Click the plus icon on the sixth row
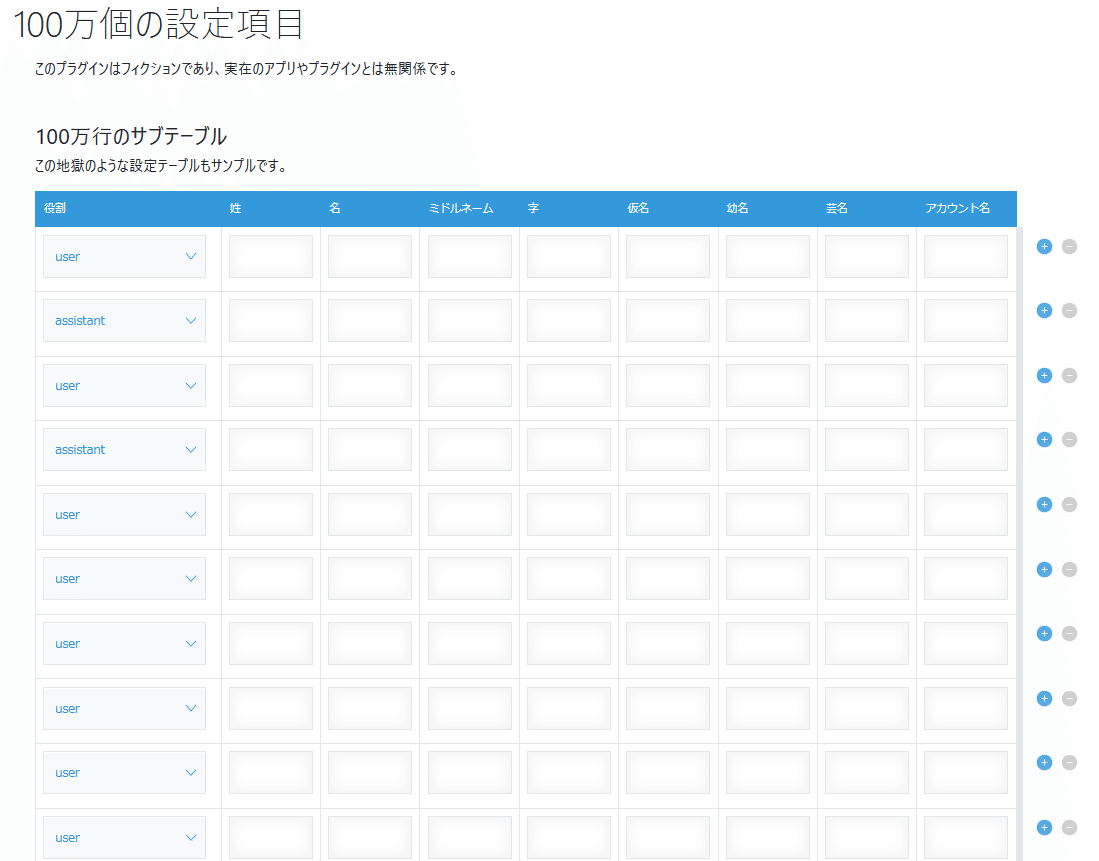This screenshot has height=861, width=1099. coord(1044,569)
